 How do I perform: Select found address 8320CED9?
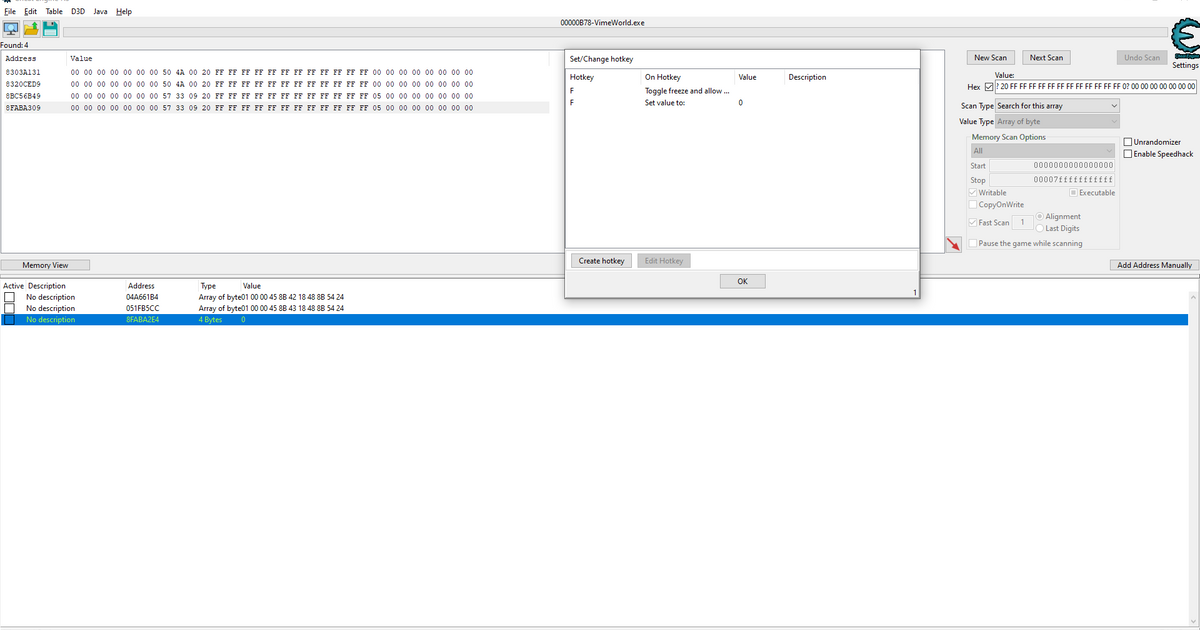pyautogui.click(x=23, y=84)
